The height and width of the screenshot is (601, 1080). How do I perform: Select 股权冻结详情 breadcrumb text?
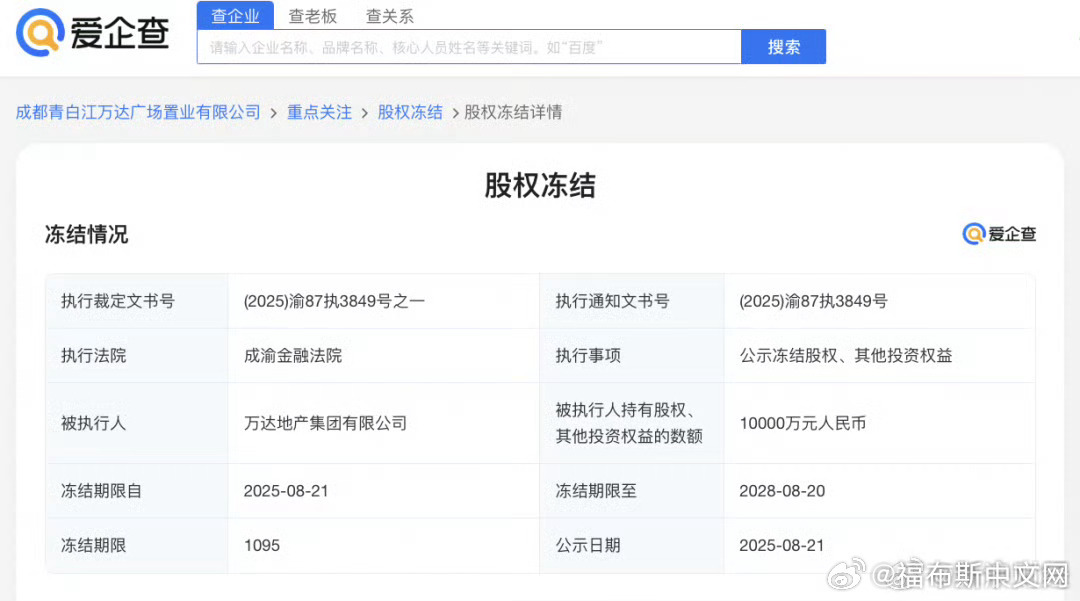pyautogui.click(x=513, y=112)
